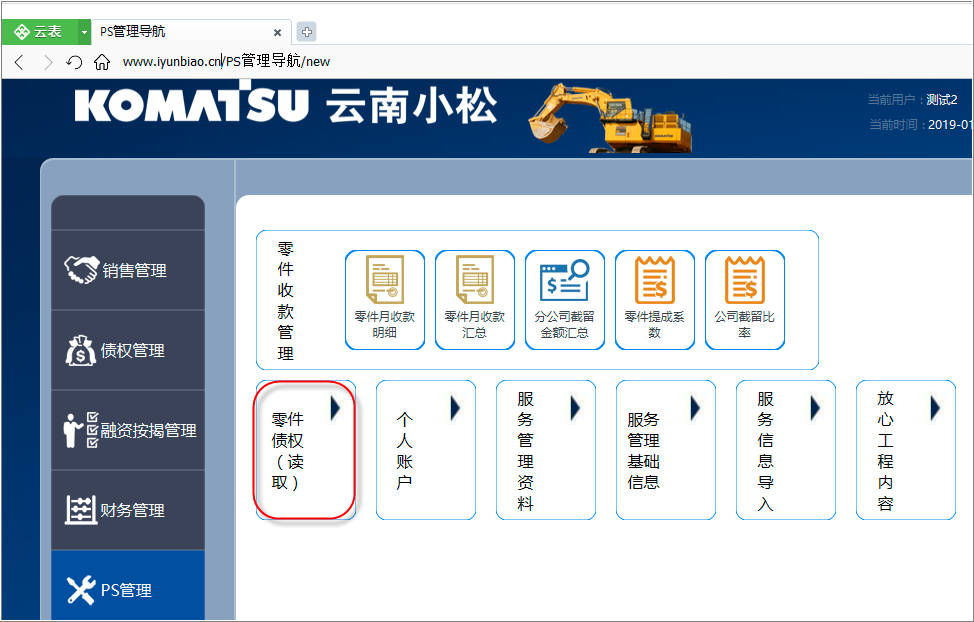Go forward with browser forward arrow
This screenshot has width=974, height=622.
pos(48,62)
